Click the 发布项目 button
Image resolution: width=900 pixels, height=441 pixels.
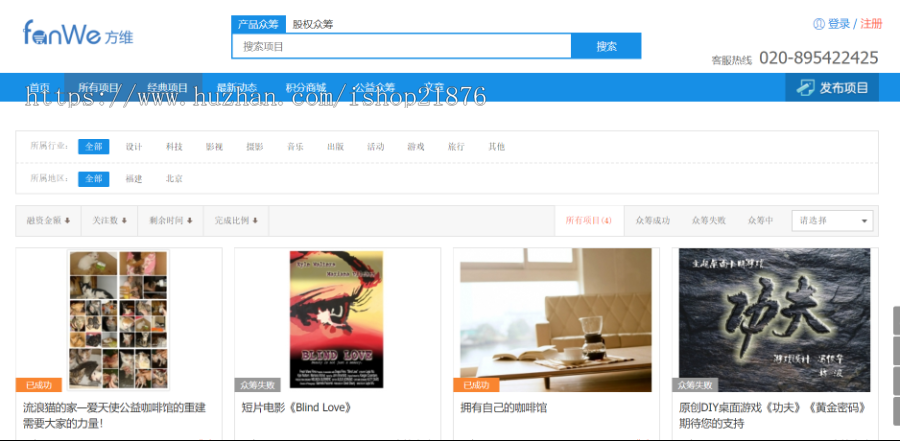point(832,88)
